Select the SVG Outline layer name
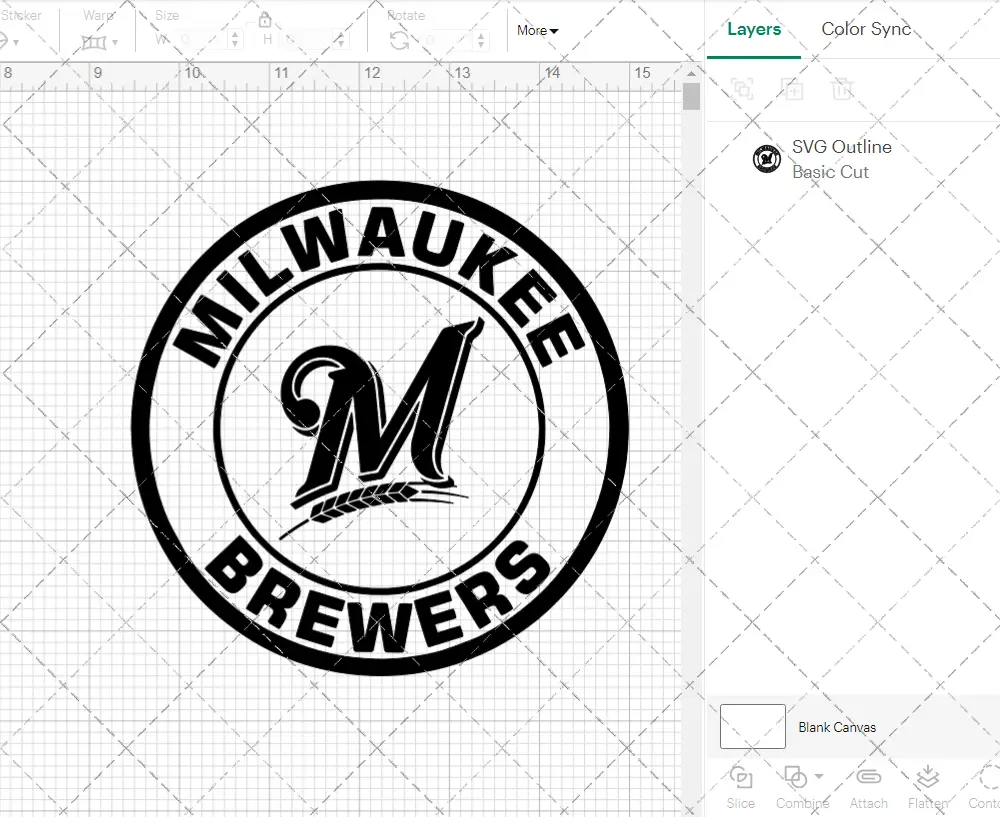The width and height of the screenshot is (1000, 817). [842, 147]
